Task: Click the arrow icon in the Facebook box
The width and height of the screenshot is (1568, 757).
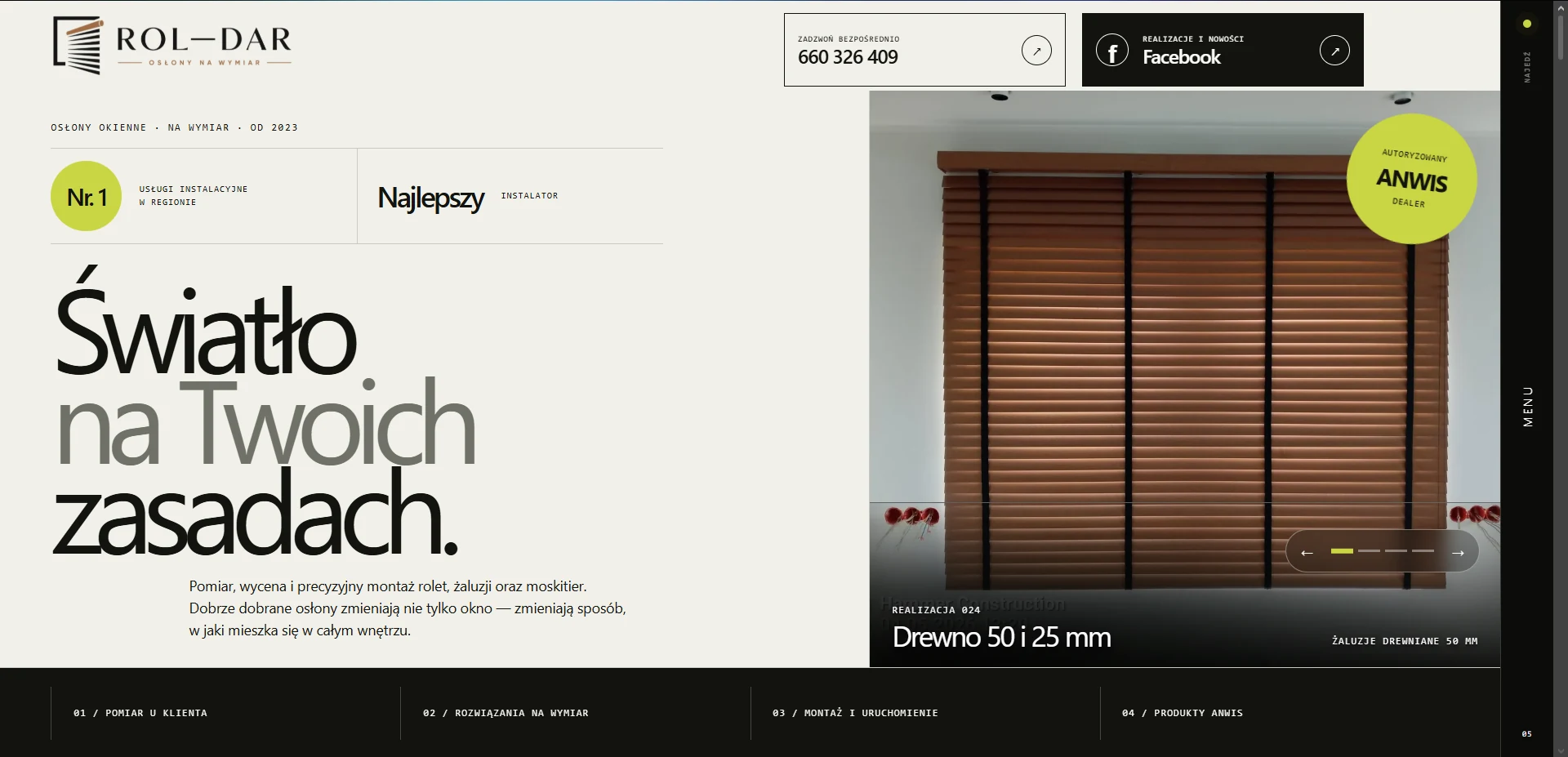Action: (1334, 51)
